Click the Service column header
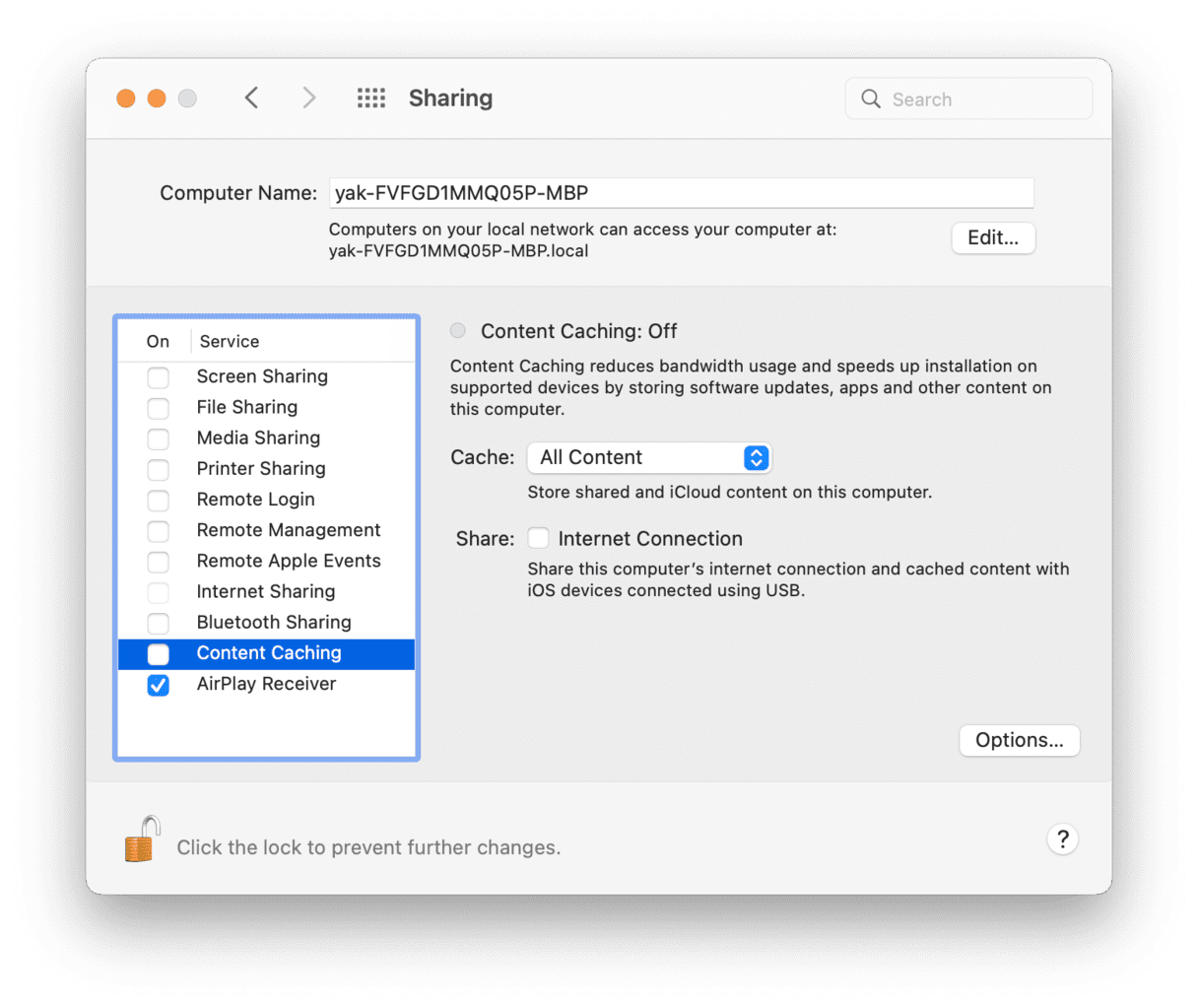The width and height of the screenshot is (1198, 1008). coord(230,341)
